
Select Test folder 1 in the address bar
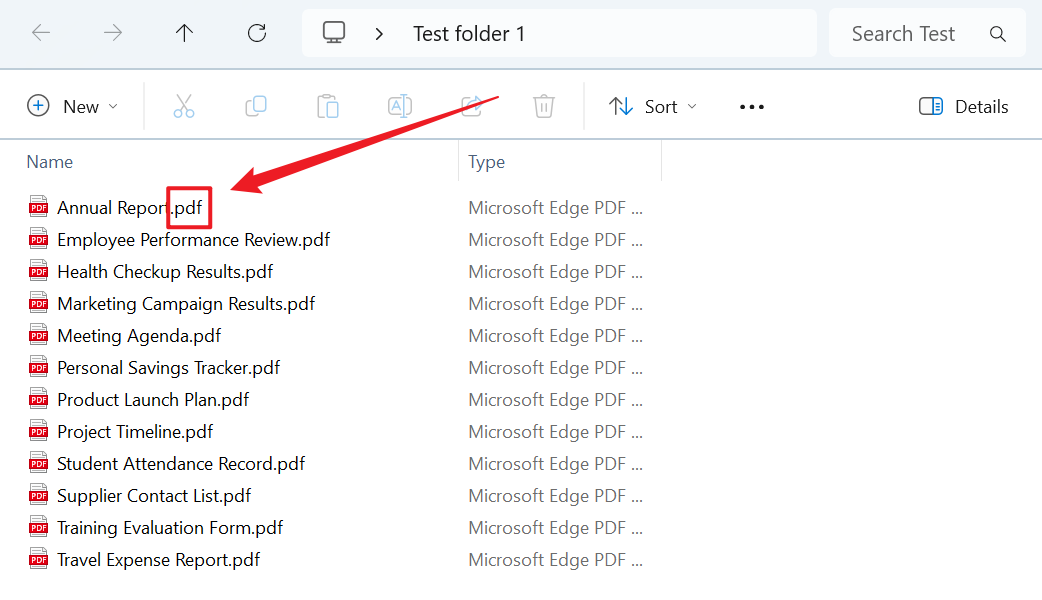coord(469,33)
